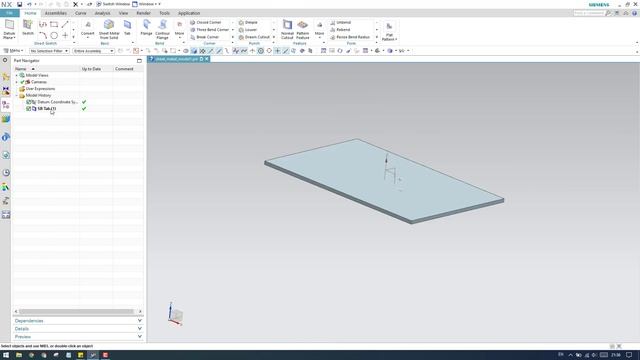Open the History clock sidebar icon
The image size is (640, 360).
click(x=6, y=173)
